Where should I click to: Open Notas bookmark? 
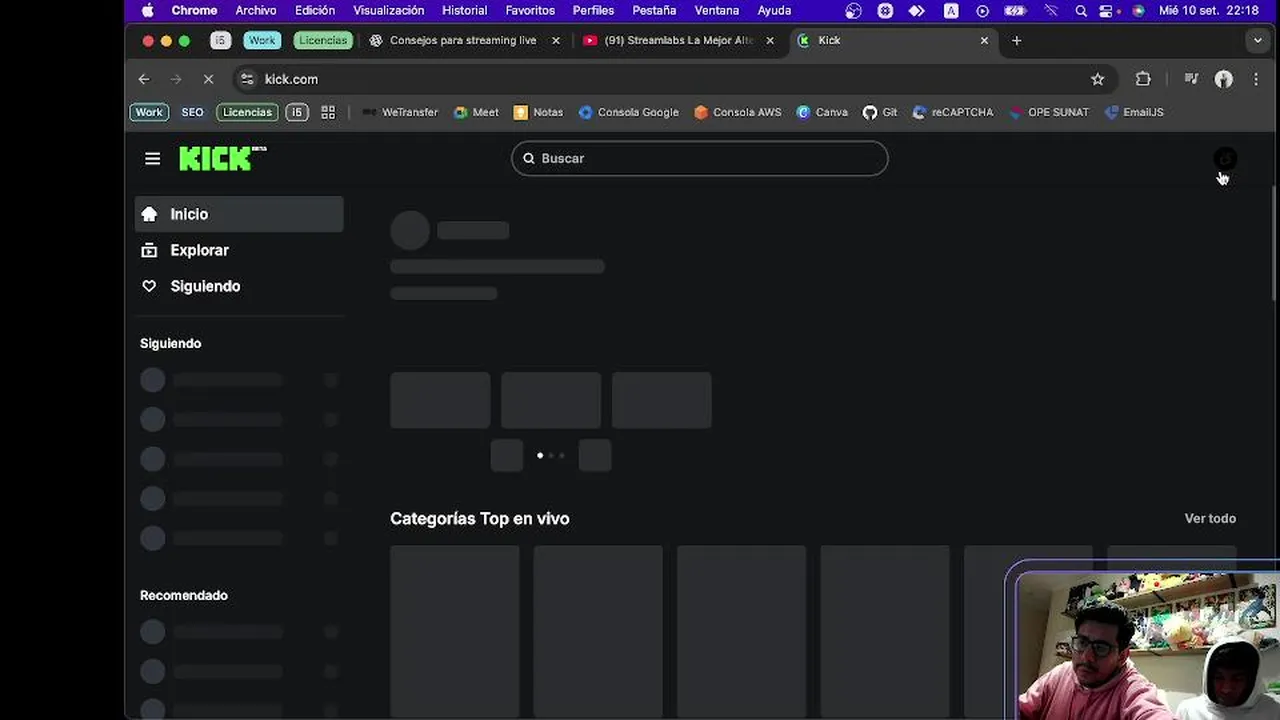(x=538, y=112)
